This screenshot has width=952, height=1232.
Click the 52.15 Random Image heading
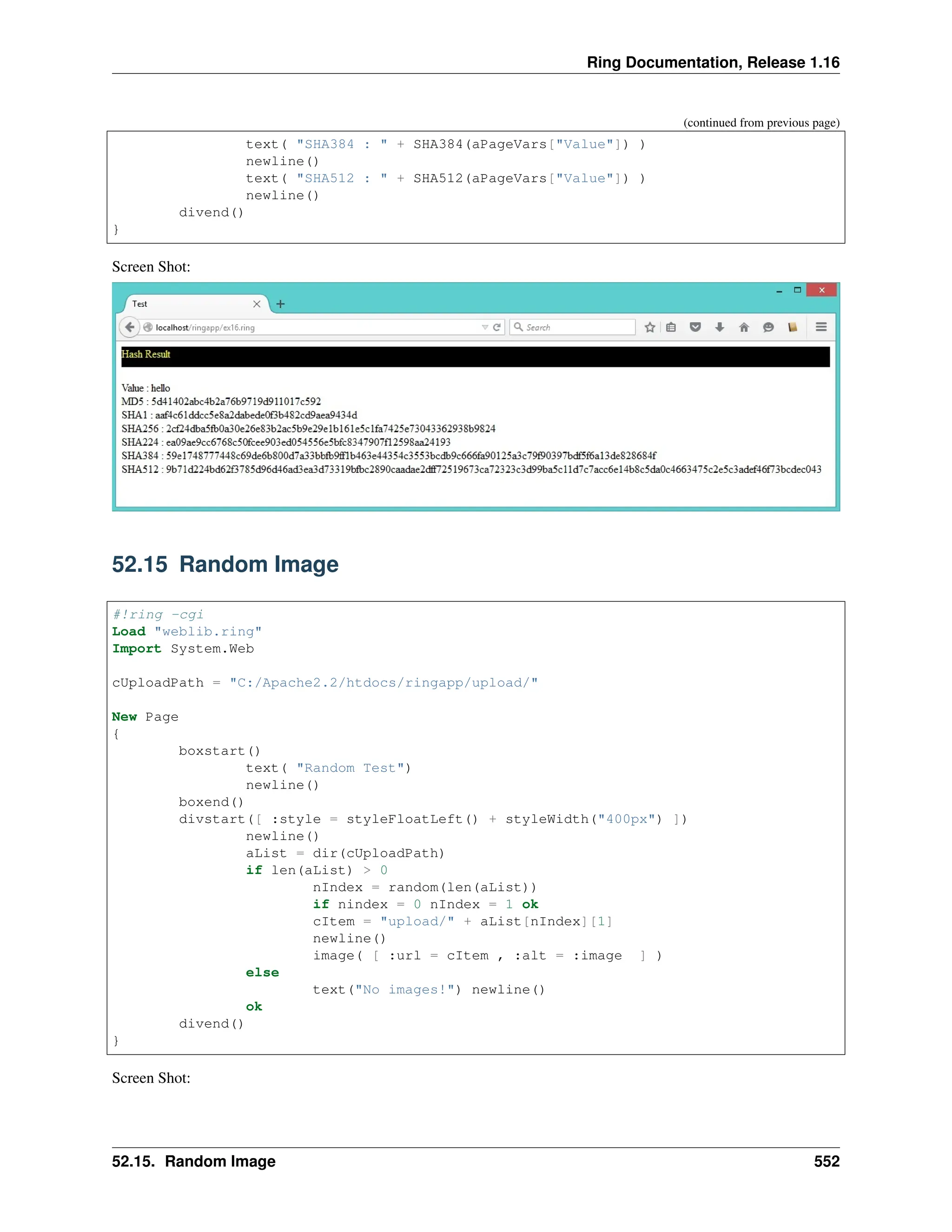pos(225,564)
